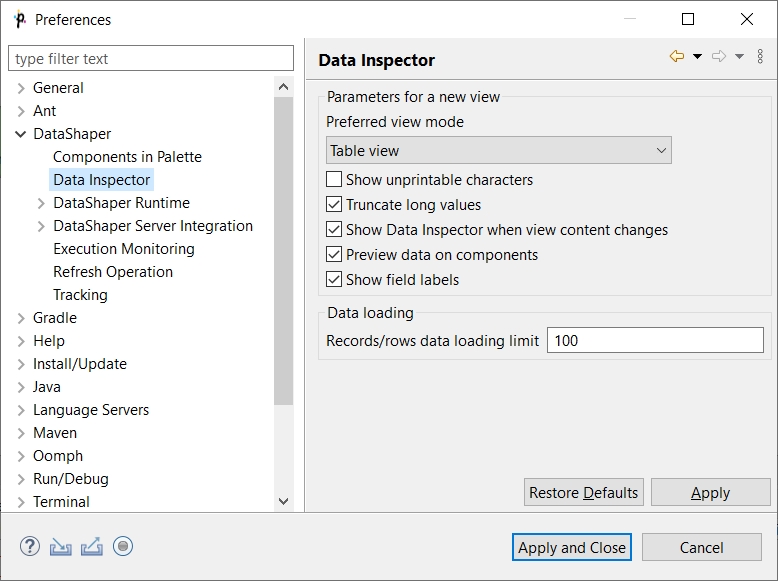Collapse the DataShaper tree node
The width and height of the screenshot is (778, 581).
click(21, 134)
